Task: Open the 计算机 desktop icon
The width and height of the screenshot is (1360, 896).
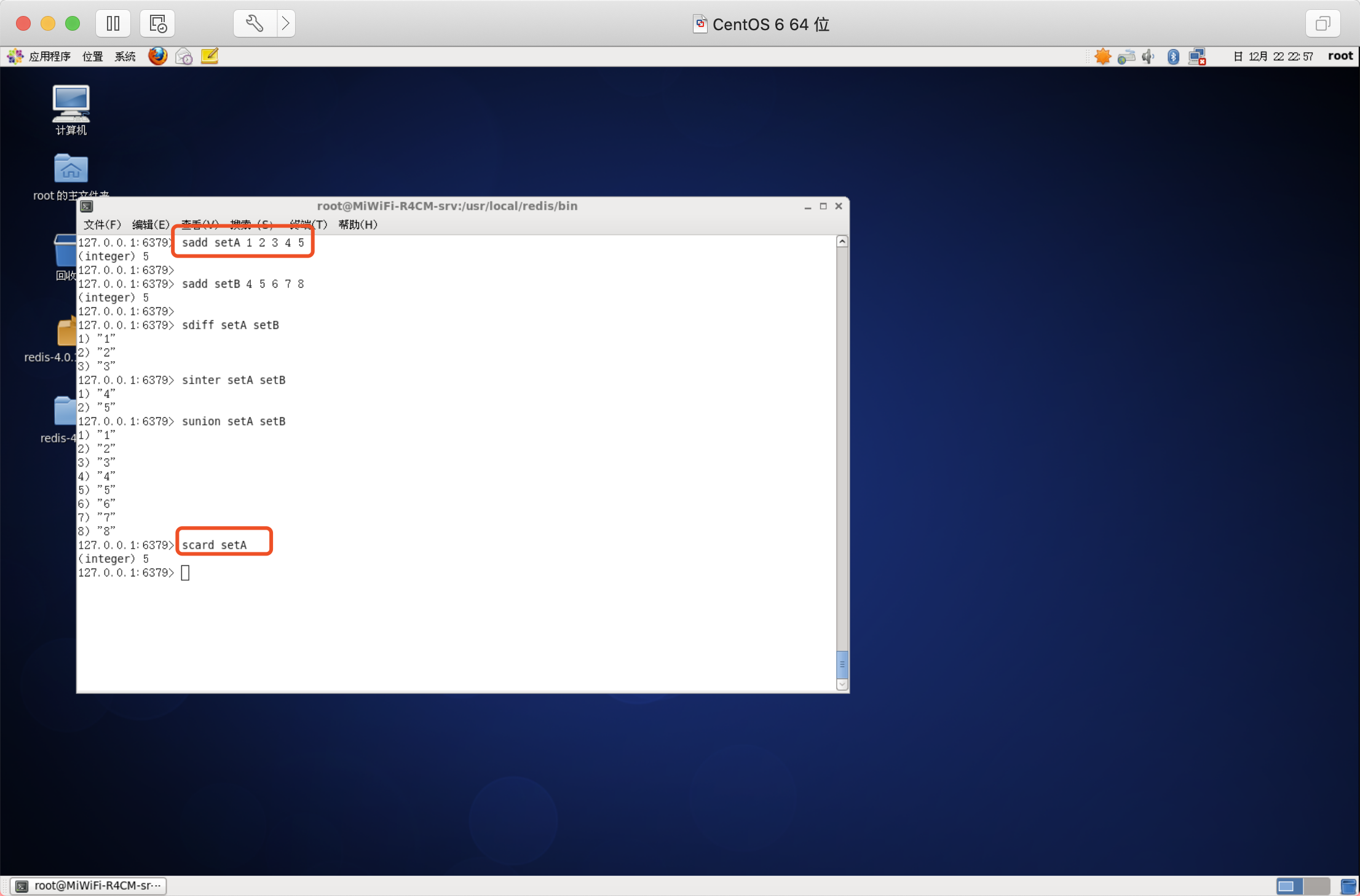Action: coord(71,109)
